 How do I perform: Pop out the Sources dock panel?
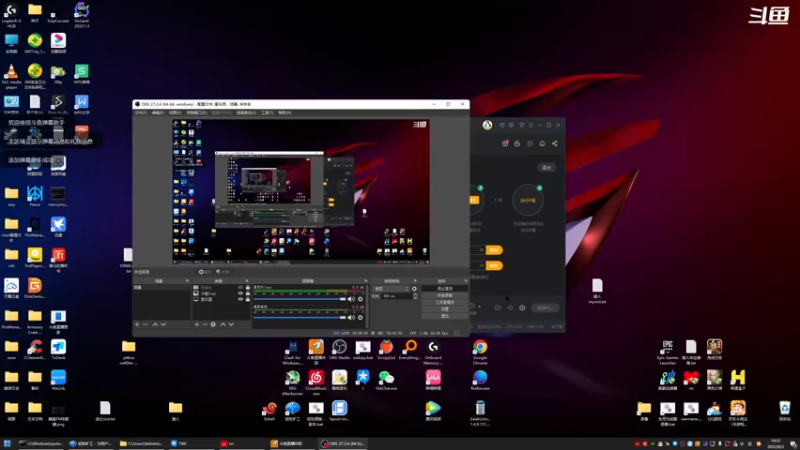pos(246,281)
